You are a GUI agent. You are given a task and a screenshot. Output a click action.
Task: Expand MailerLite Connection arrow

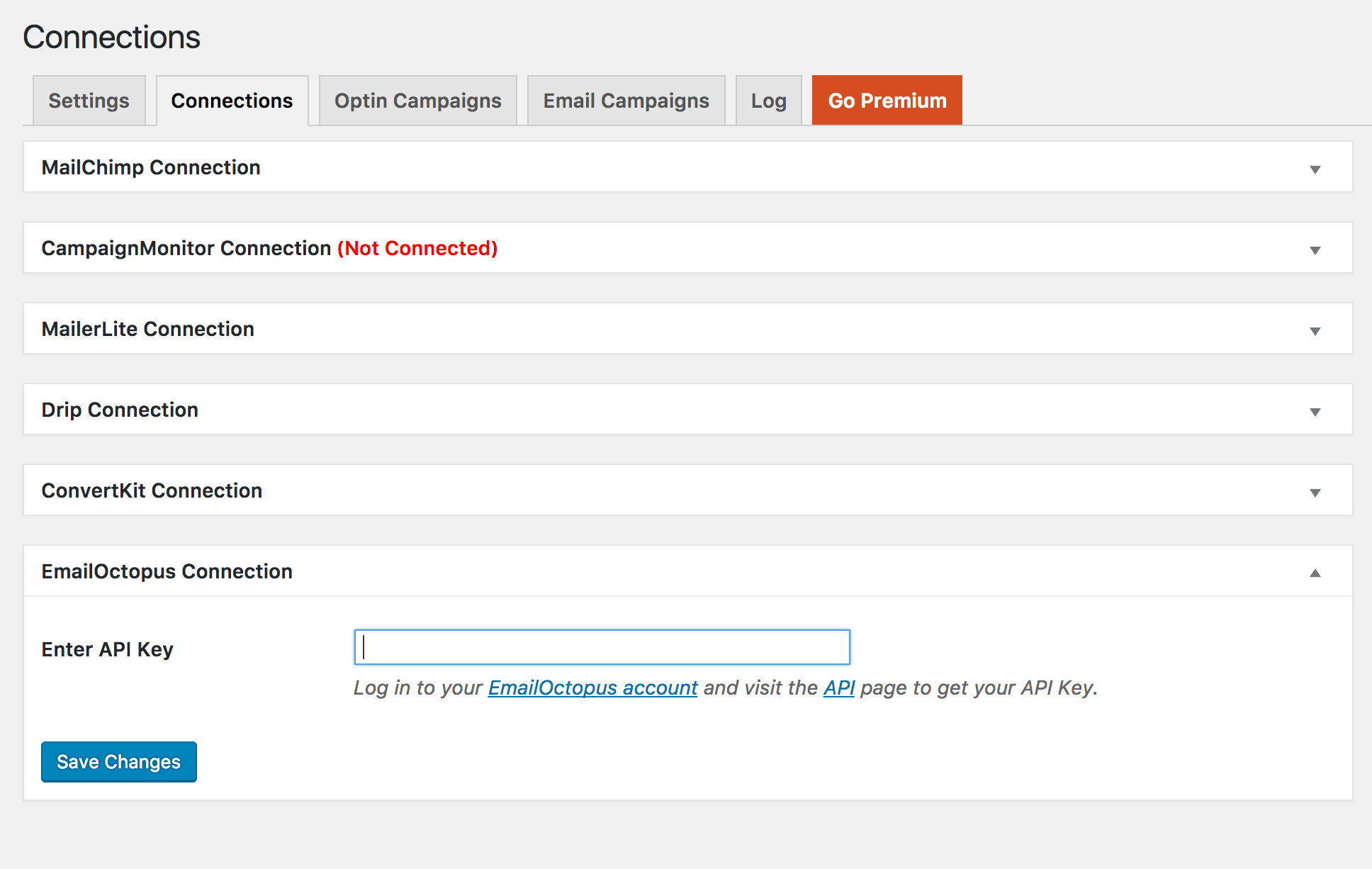[x=1315, y=331]
